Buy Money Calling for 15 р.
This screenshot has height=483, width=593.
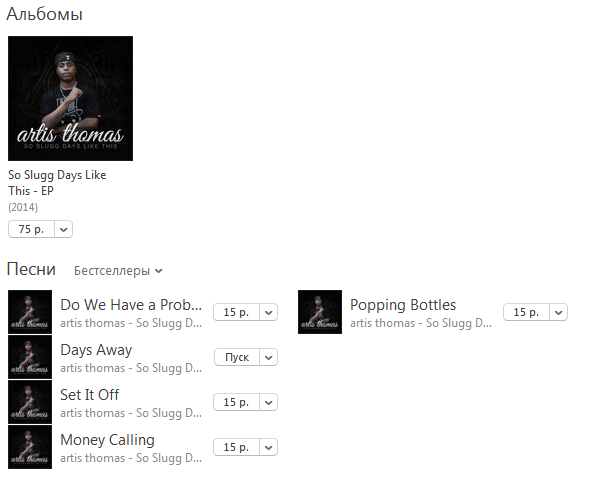point(236,447)
